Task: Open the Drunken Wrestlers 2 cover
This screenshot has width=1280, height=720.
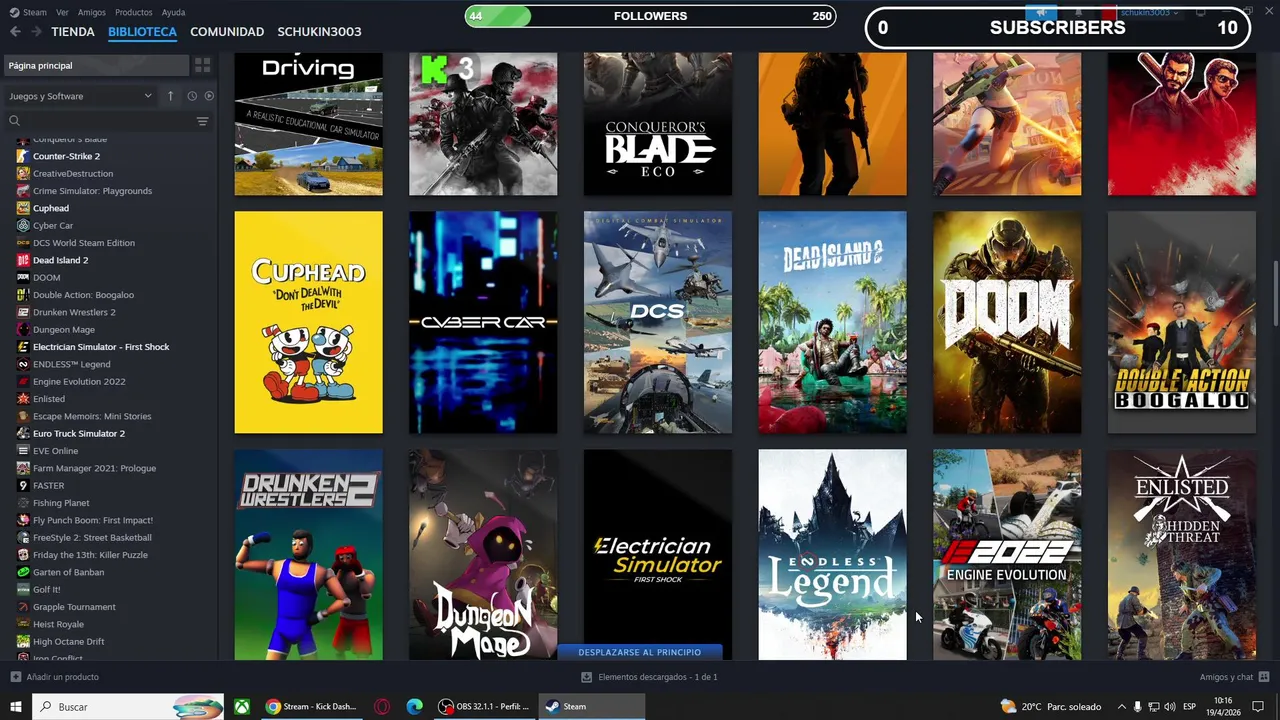Action: (x=308, y=555)
